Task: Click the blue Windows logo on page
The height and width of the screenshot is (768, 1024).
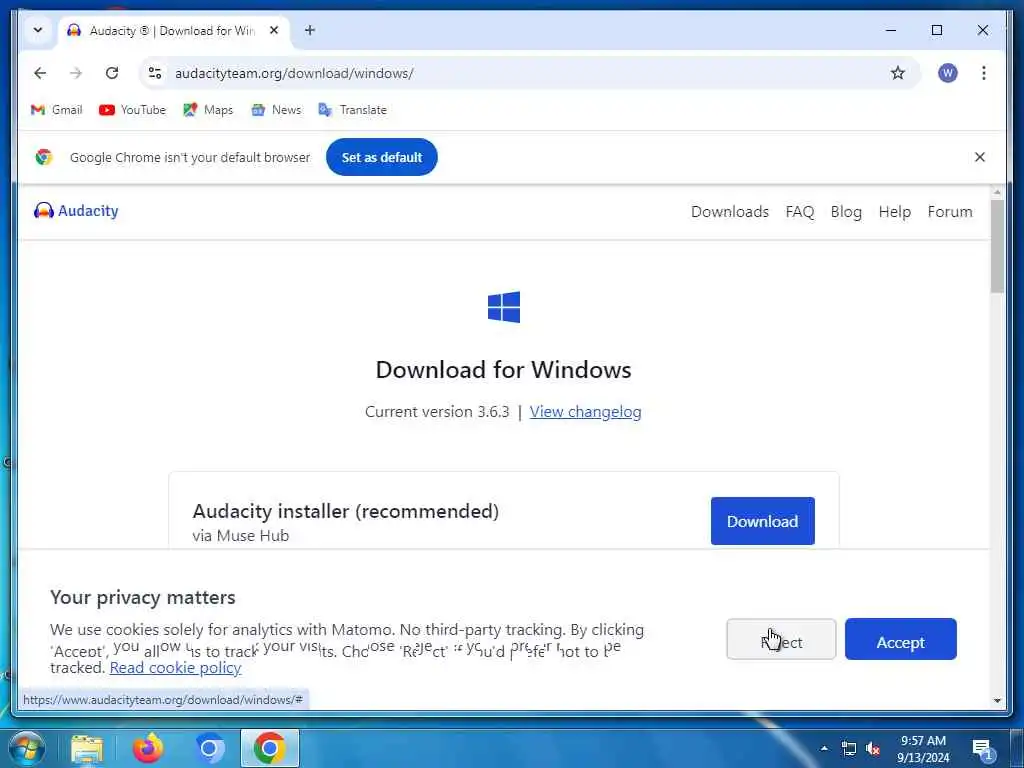Action: click(x=504, y=307)
